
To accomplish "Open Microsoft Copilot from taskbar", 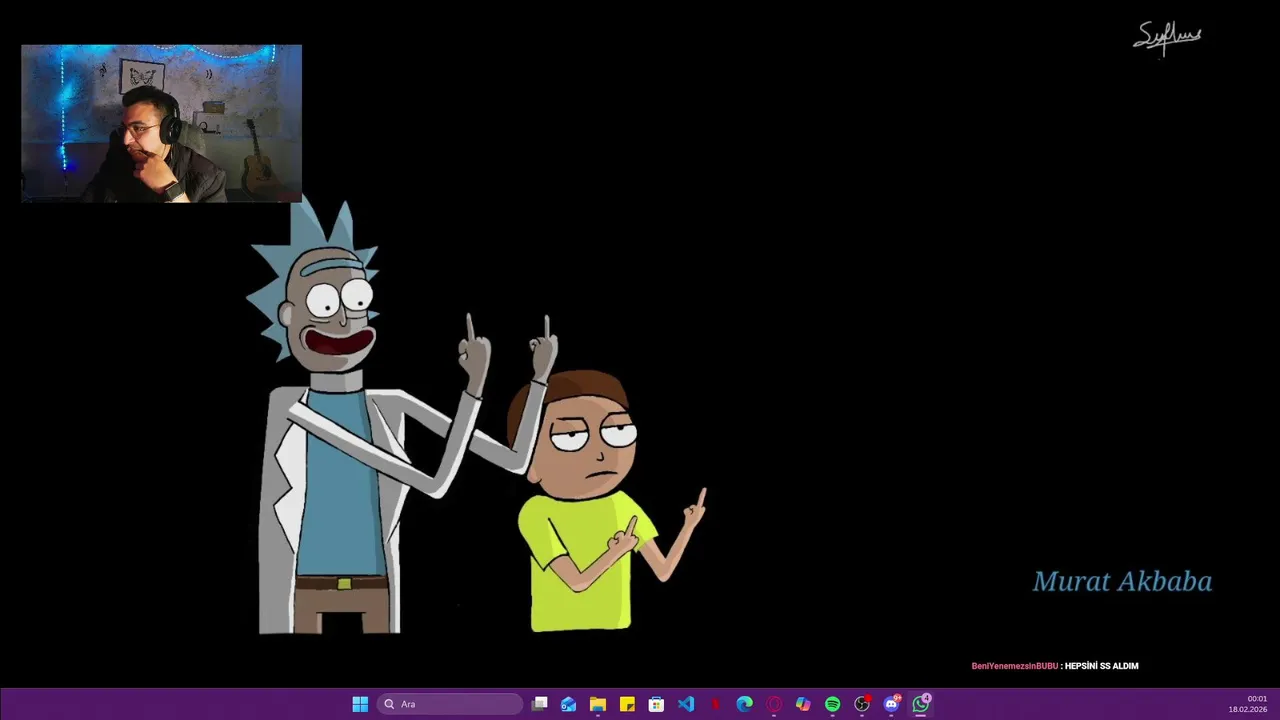I will click(x=803, y=704).
